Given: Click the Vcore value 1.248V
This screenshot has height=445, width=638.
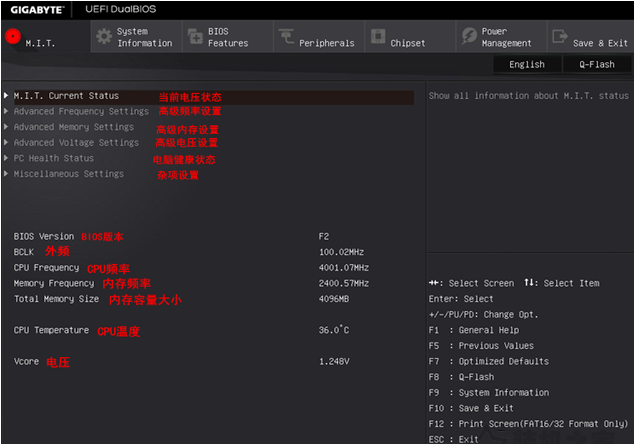Looking at the screenshot, I should [x=334, y=361].
